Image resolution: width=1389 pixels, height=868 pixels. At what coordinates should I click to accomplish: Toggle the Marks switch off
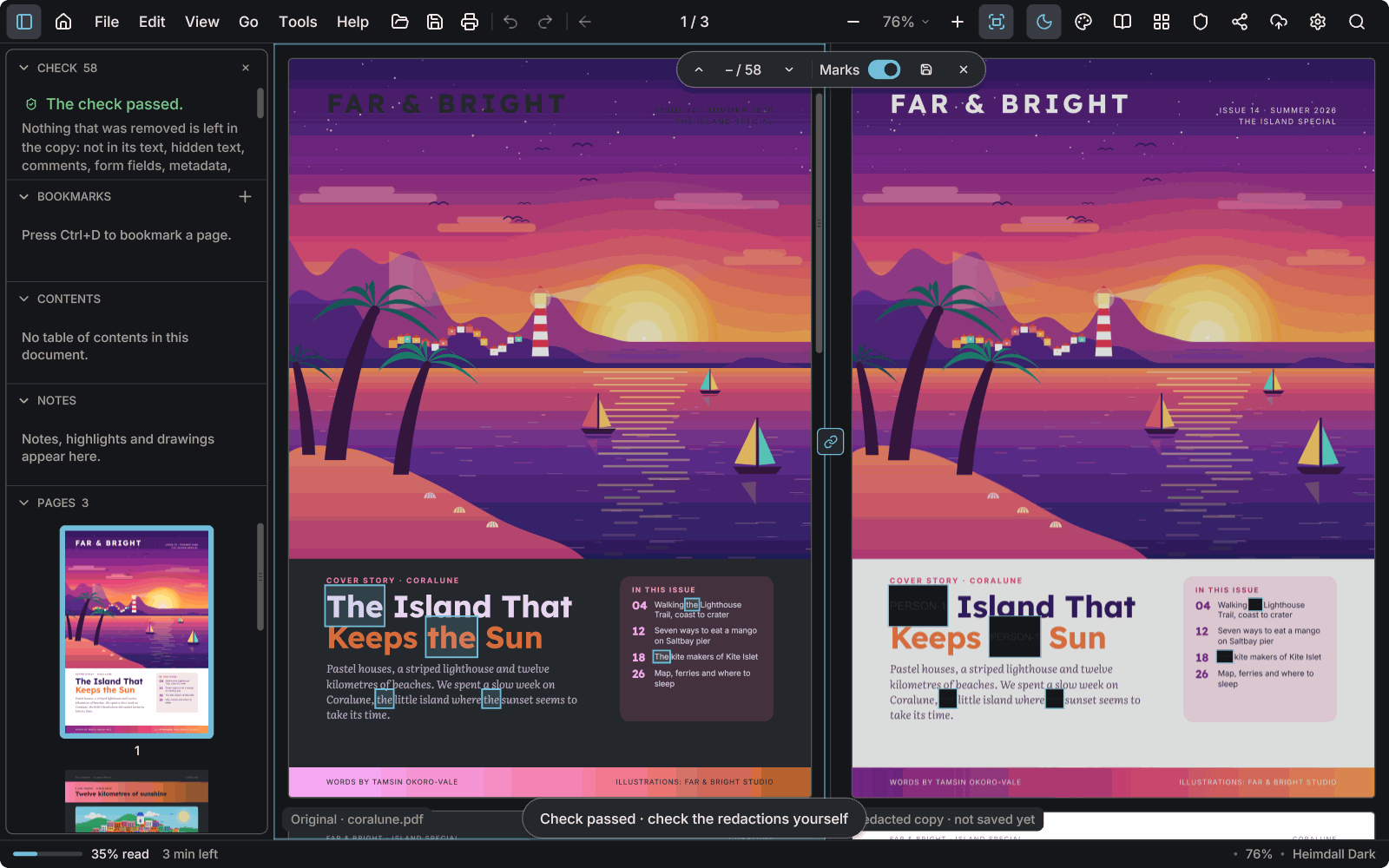pos(885,69)
